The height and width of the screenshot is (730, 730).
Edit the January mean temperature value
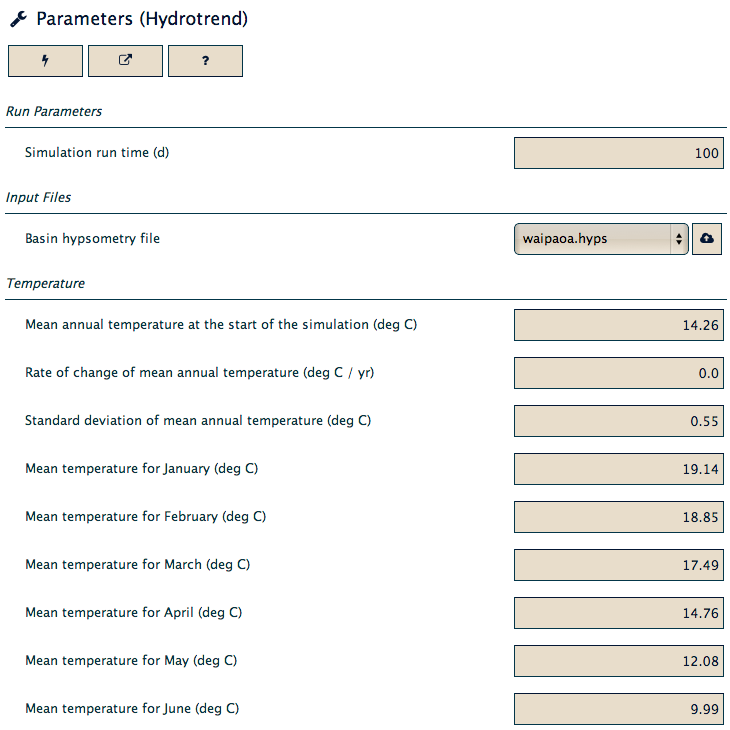(619, 469)
